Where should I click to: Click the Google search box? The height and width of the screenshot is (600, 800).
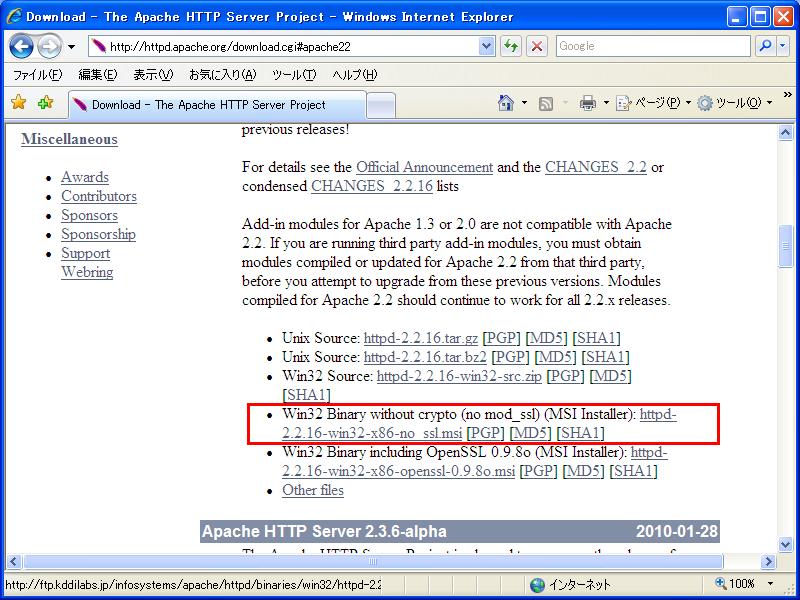click(x=653, y=46)
